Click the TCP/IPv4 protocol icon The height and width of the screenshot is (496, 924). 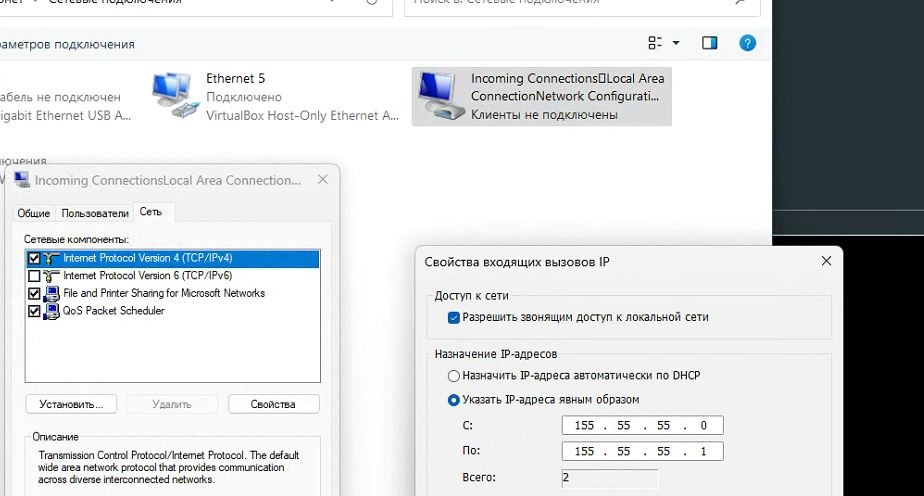52,259
